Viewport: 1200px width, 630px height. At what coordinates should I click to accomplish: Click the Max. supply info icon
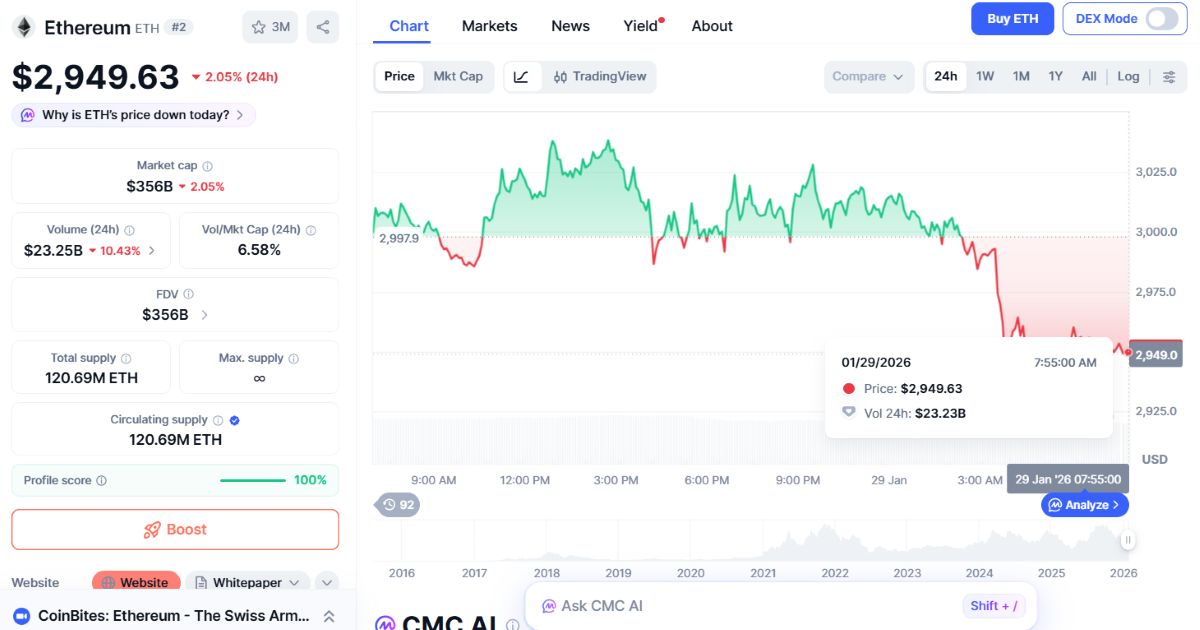coord(294,358)
